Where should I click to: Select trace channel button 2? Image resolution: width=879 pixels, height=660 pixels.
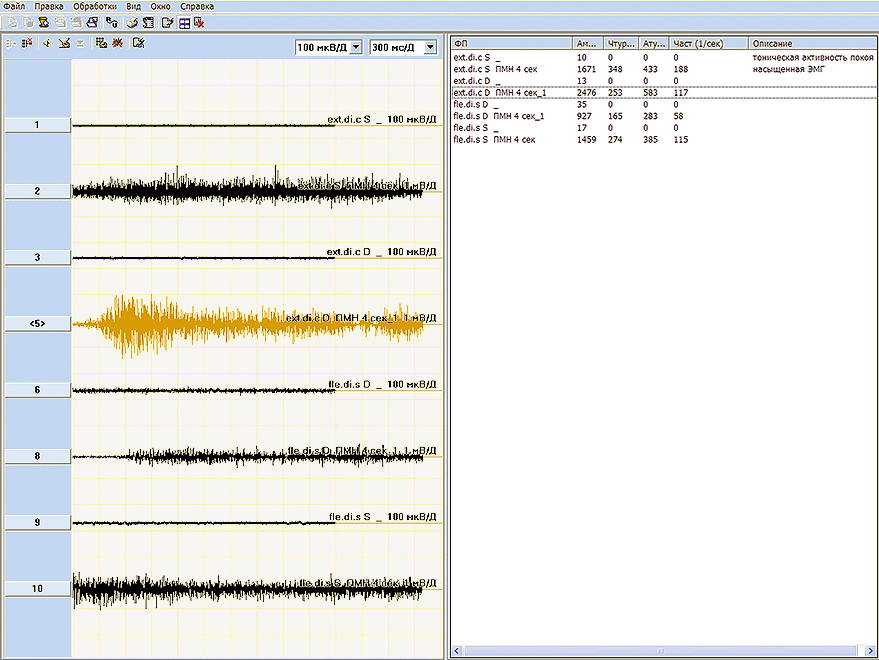pyautogui.click(x=38, y=191)
